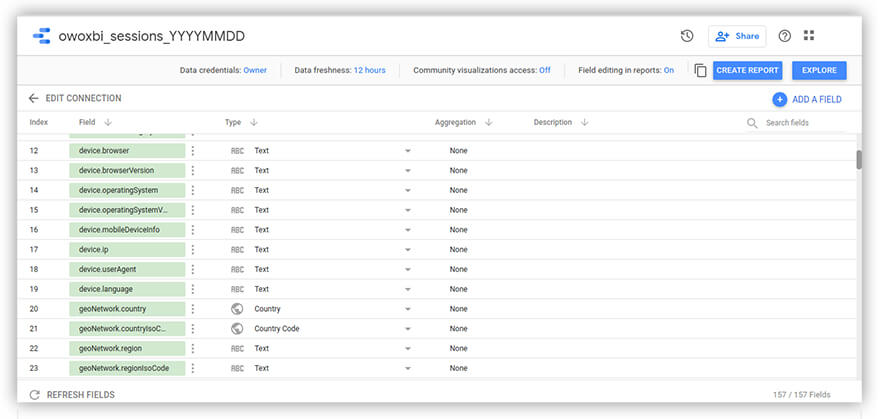This screenshot has width=880, height=419.
Task: Select the device.operatingSystemV… field chip
Action: (x=127, y=210)
